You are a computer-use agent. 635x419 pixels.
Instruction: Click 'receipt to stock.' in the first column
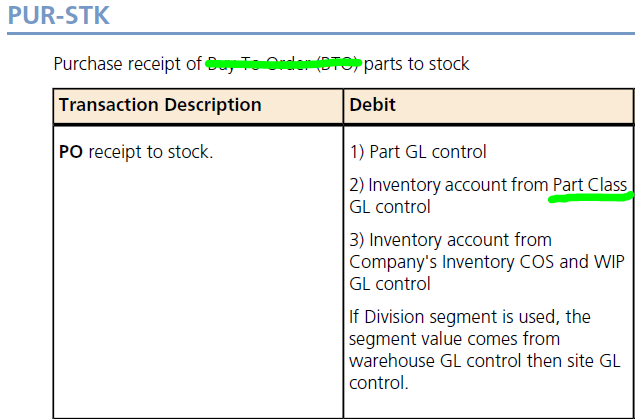click(151, 152)
